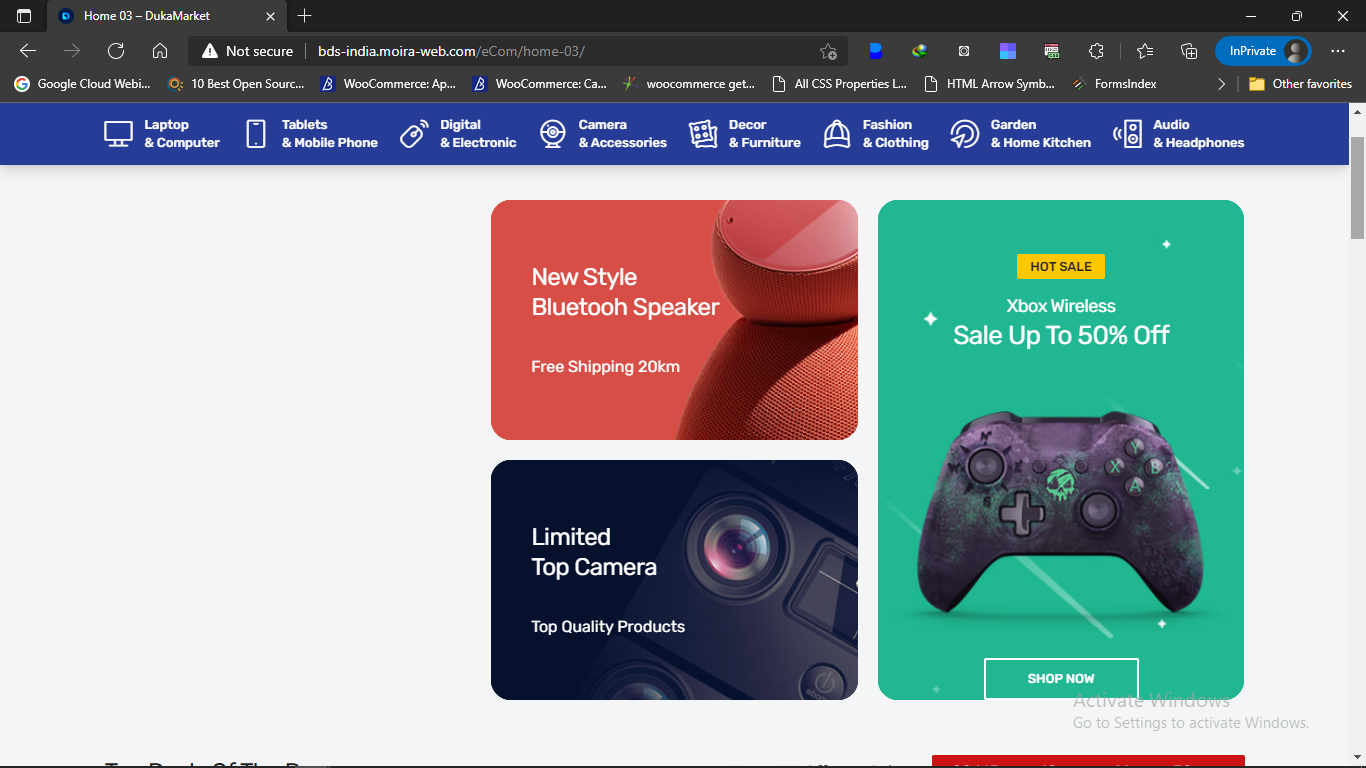Open the WooCommerce: Ap... bookmark

pyautogui.click(x=389, y=84)
